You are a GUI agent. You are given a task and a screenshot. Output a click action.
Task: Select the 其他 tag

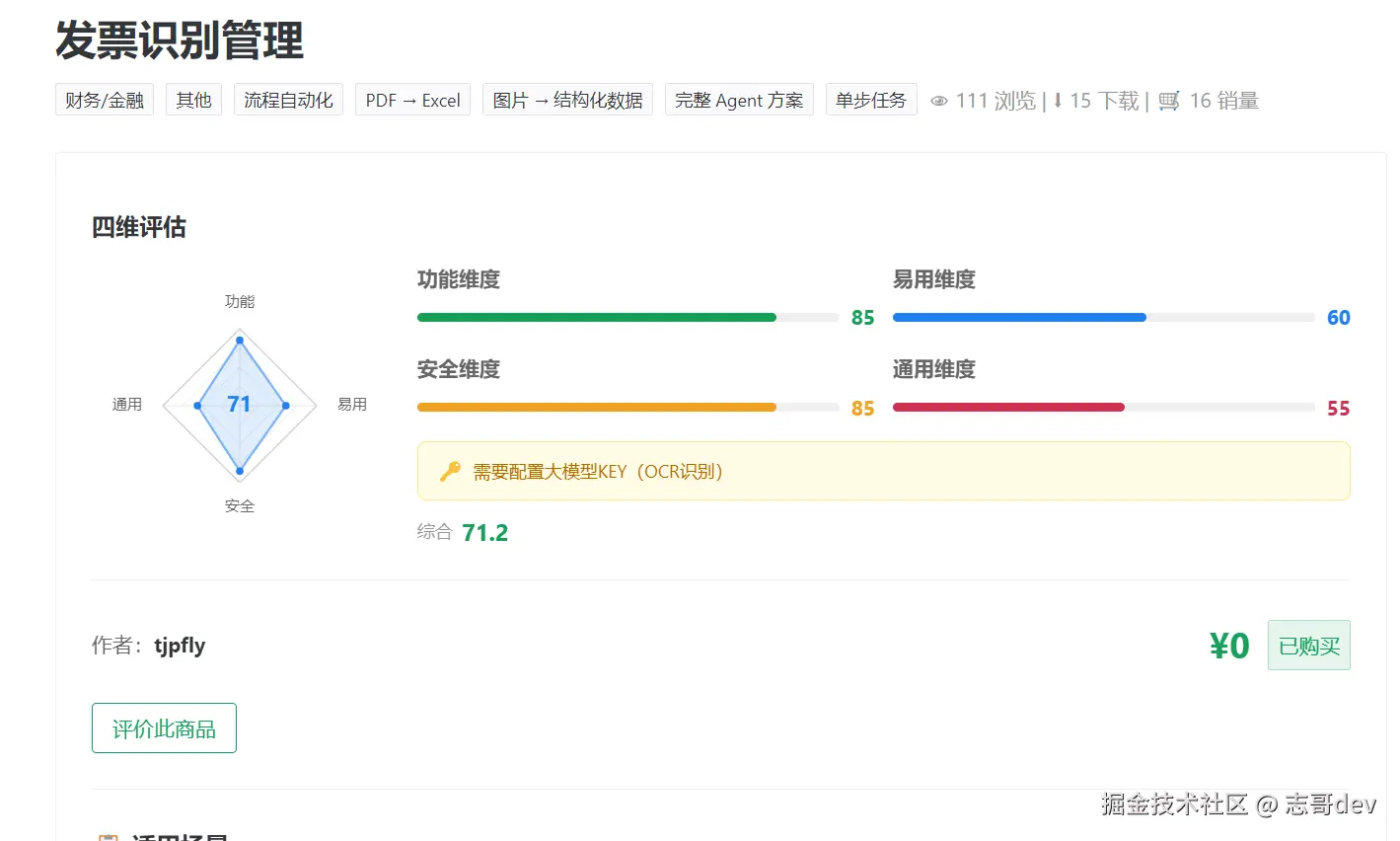click(193, 100)
